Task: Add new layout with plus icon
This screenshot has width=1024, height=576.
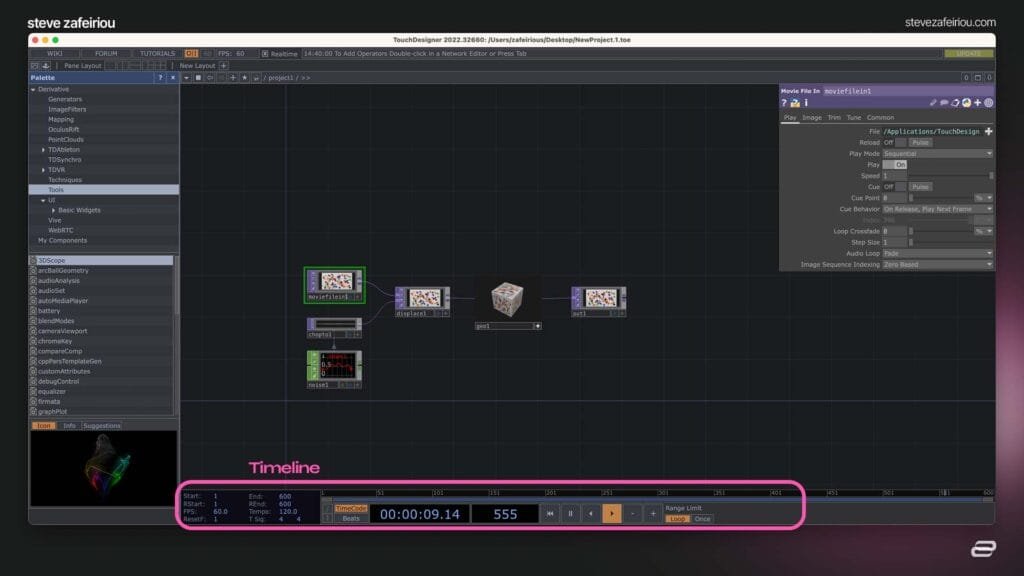Action: (223, 65)
